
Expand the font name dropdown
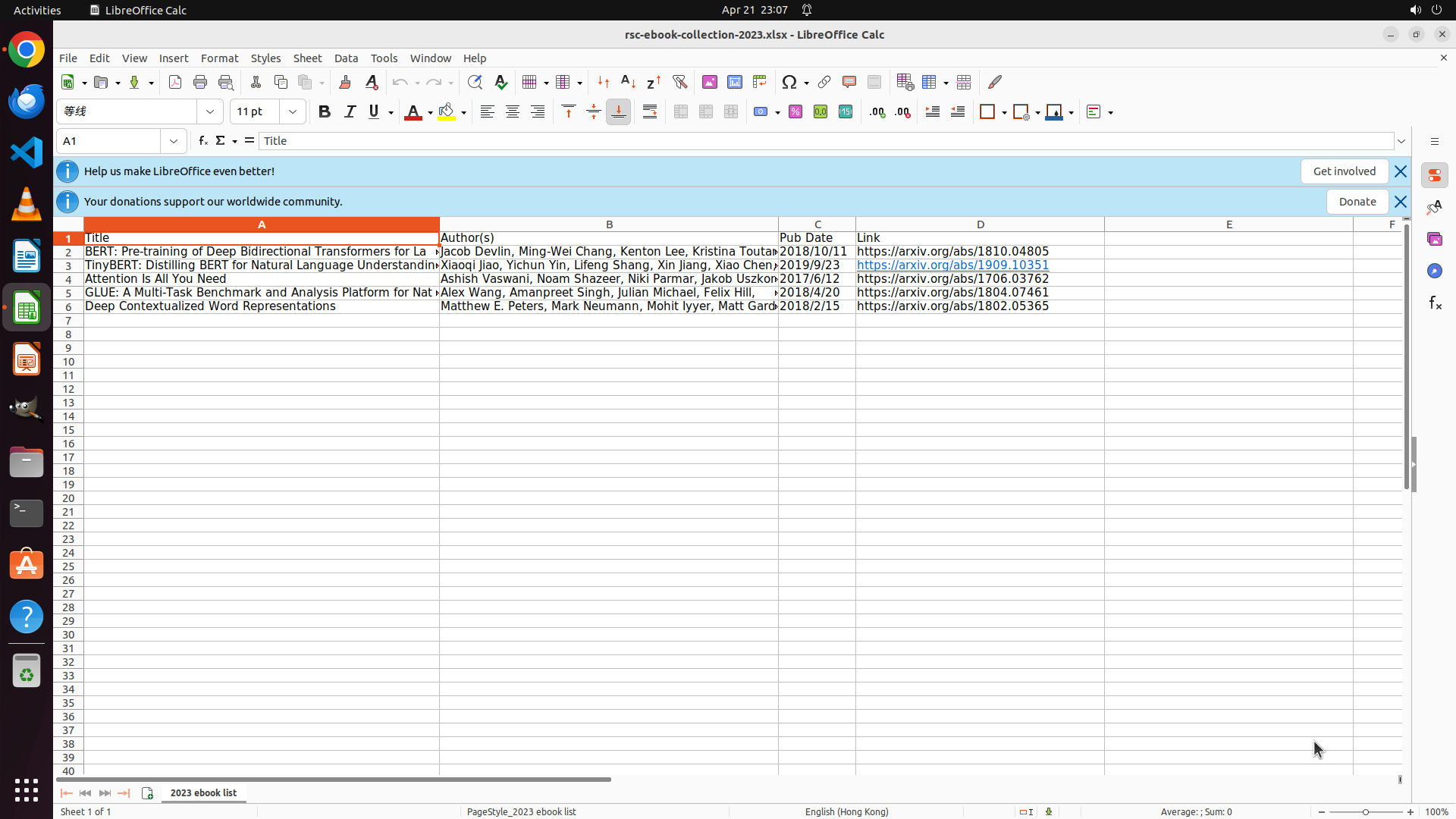tap(210, 112)
